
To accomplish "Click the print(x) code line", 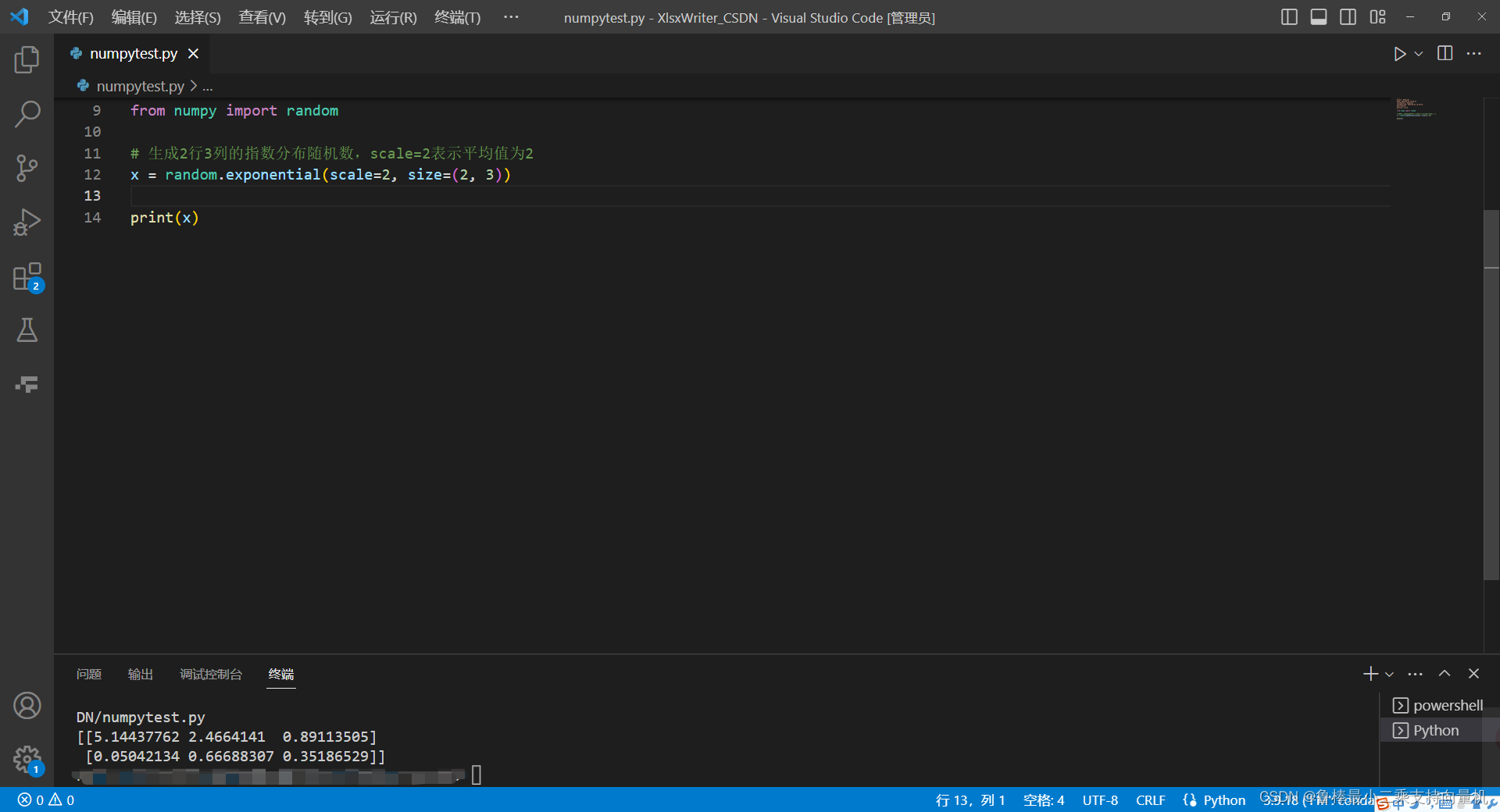I will point(165,218).
